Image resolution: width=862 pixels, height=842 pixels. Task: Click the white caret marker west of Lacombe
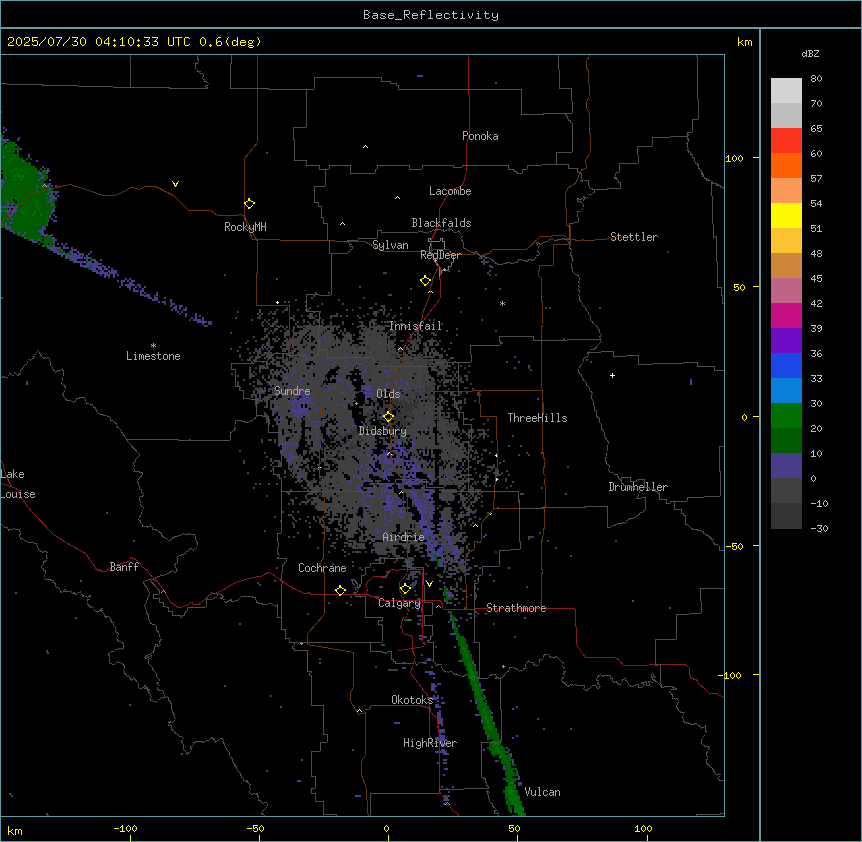(397, 197)
